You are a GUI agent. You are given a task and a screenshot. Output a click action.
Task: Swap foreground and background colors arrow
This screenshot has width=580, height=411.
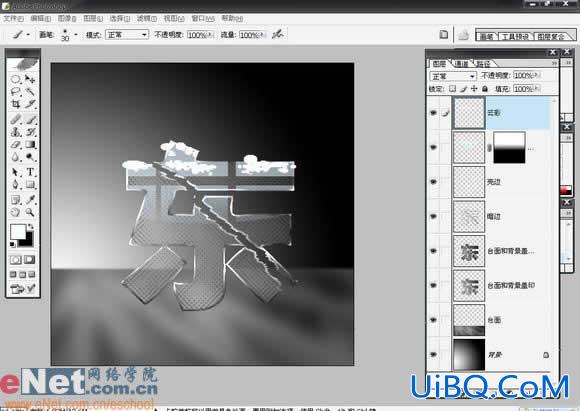tap(30, 227)
